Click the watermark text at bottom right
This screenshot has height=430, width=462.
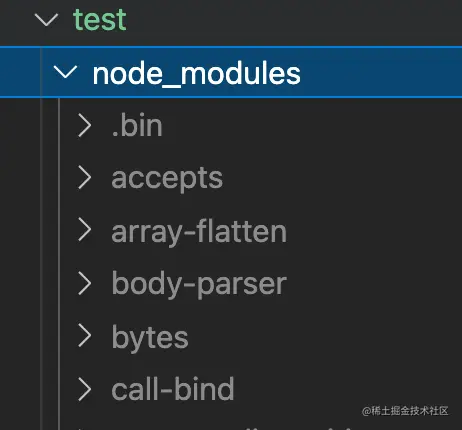(x=405, y=411)
